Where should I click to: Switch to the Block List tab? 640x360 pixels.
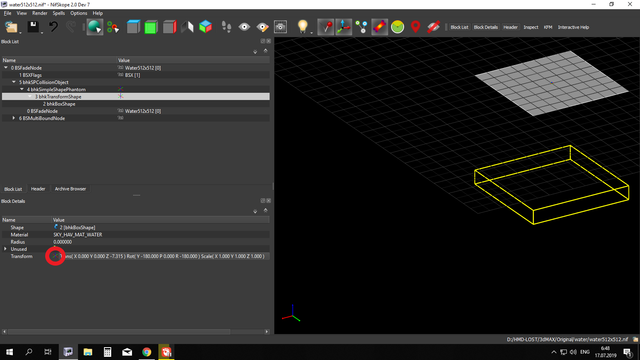coord(13,189)
